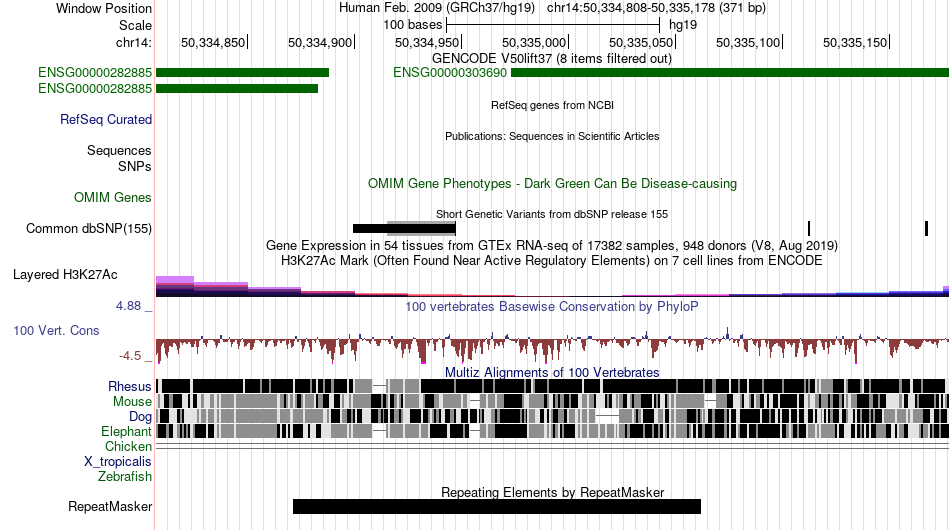The width and height of the screenshot is (950, 530).
Task: Select the ENSG00000303690 green gene bar
Action: click(x=730, y=73)
